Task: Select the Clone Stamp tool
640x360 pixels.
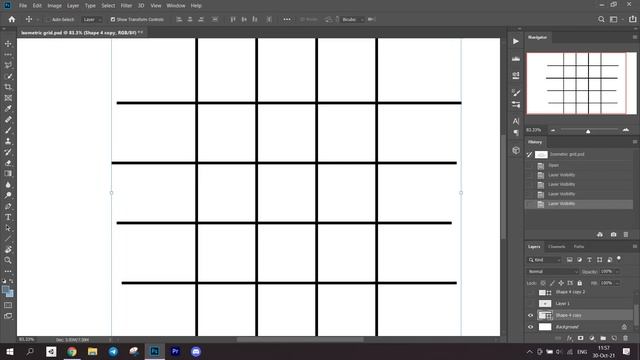Action: coord(8,141)
